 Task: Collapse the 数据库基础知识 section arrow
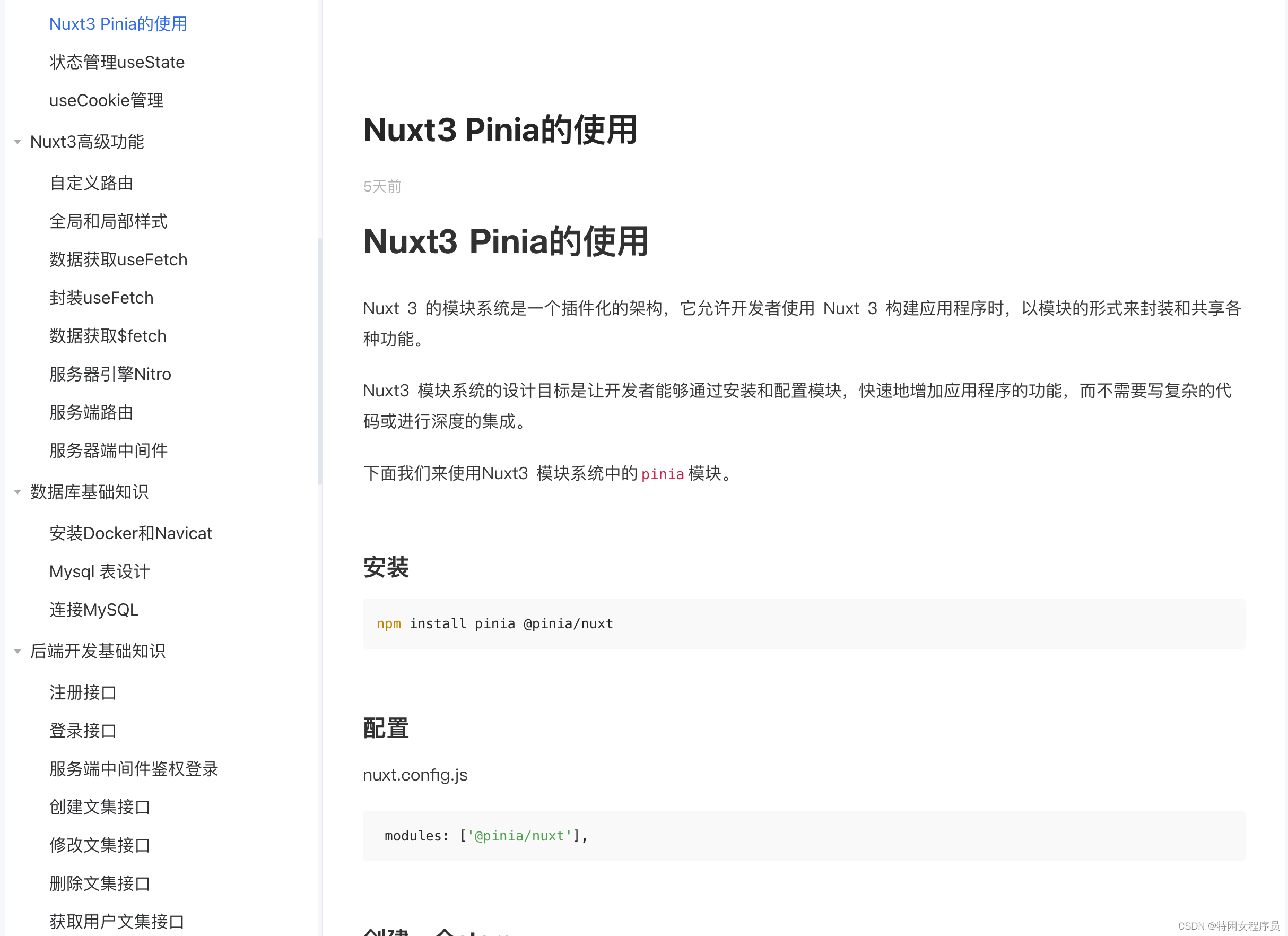pyautogui.click(x=18, y=492)
